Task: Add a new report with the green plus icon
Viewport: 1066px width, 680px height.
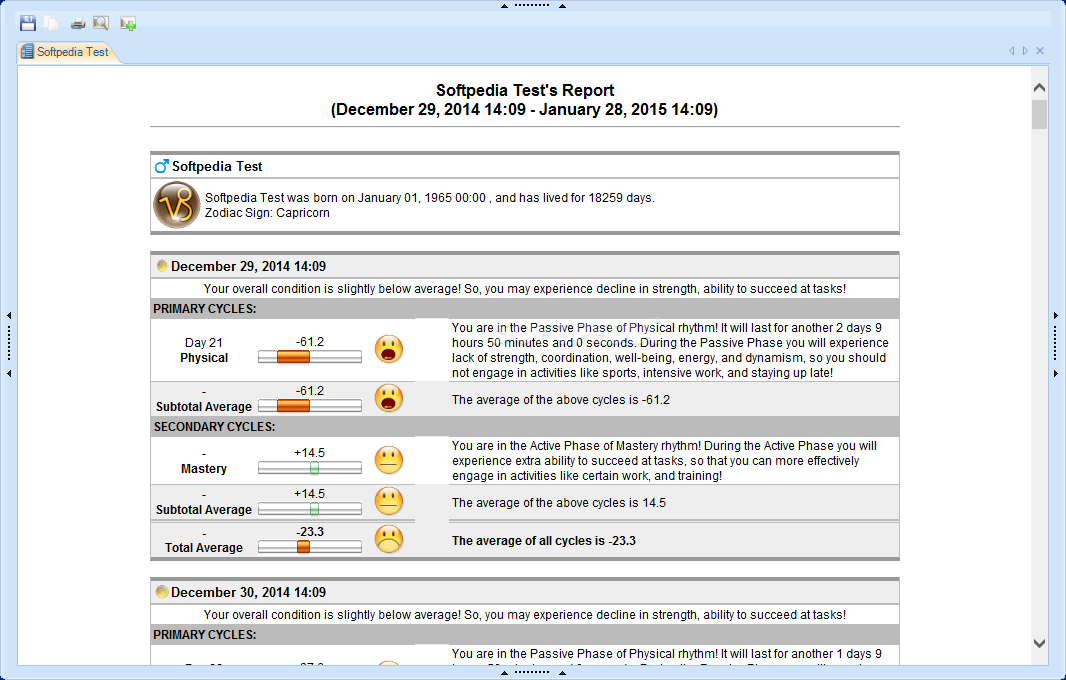Action: [128, 24]
